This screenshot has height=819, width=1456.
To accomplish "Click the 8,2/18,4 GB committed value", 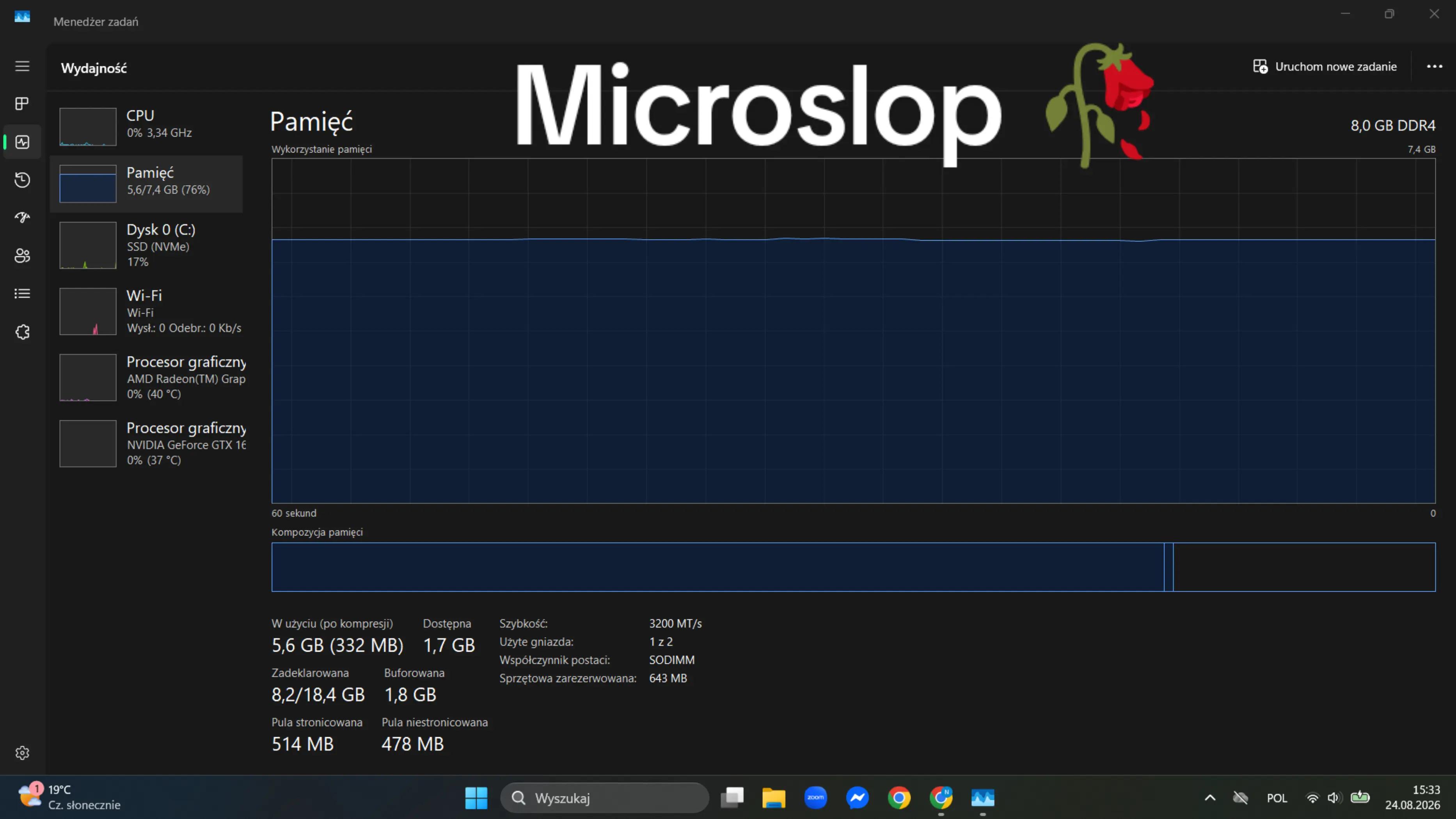I will coord(318,694).
